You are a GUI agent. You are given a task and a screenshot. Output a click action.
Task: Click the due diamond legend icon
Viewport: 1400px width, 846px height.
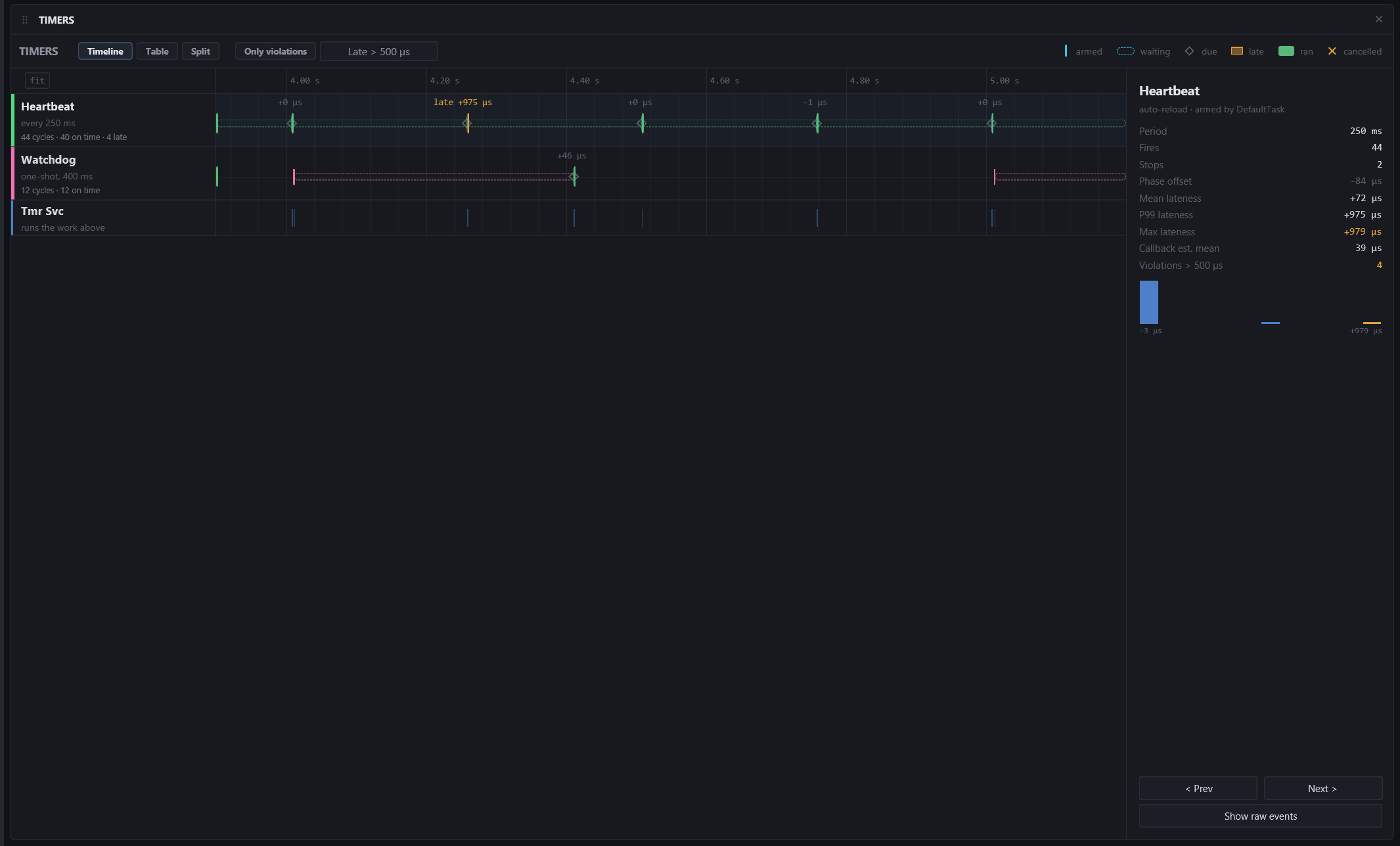point(1189,51)
